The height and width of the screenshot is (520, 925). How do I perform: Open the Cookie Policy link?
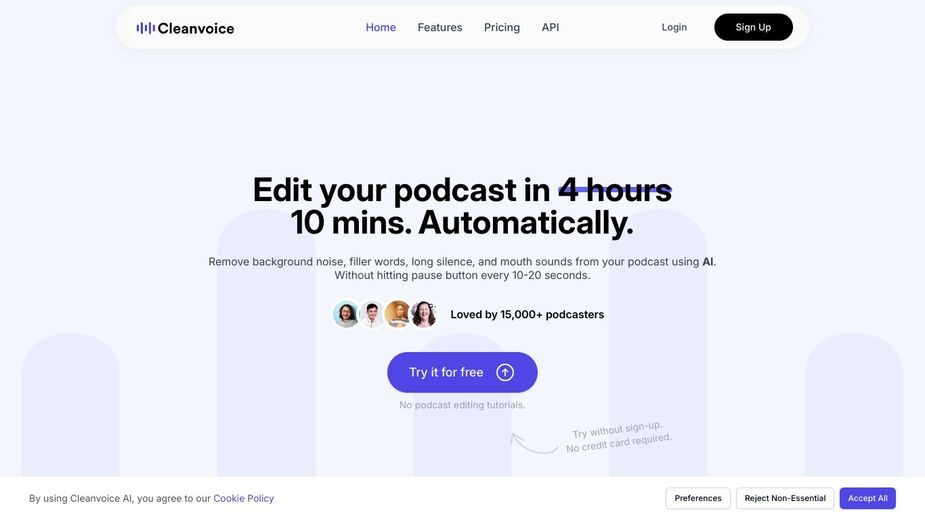click(244, 498)
